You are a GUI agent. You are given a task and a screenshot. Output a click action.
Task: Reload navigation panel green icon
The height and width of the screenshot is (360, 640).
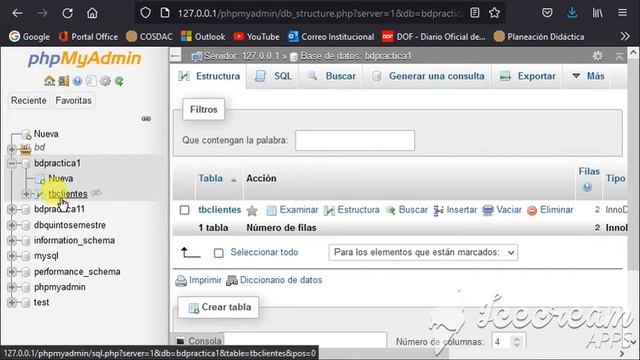[x=119, y=81]
